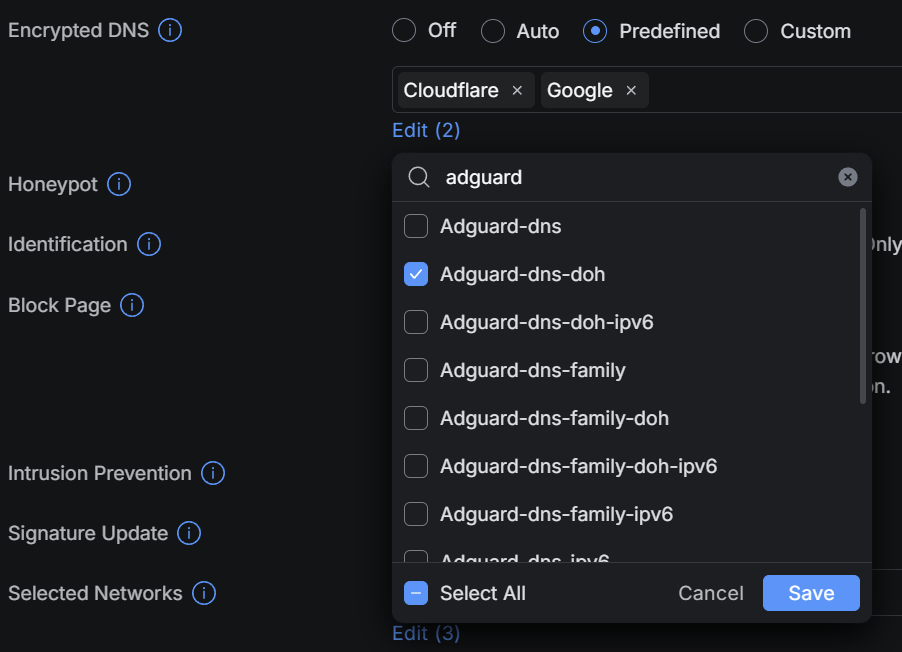Click info icon next to Encrypted DNS
This screenshot has height=652, width=902.
pos(171,30)
